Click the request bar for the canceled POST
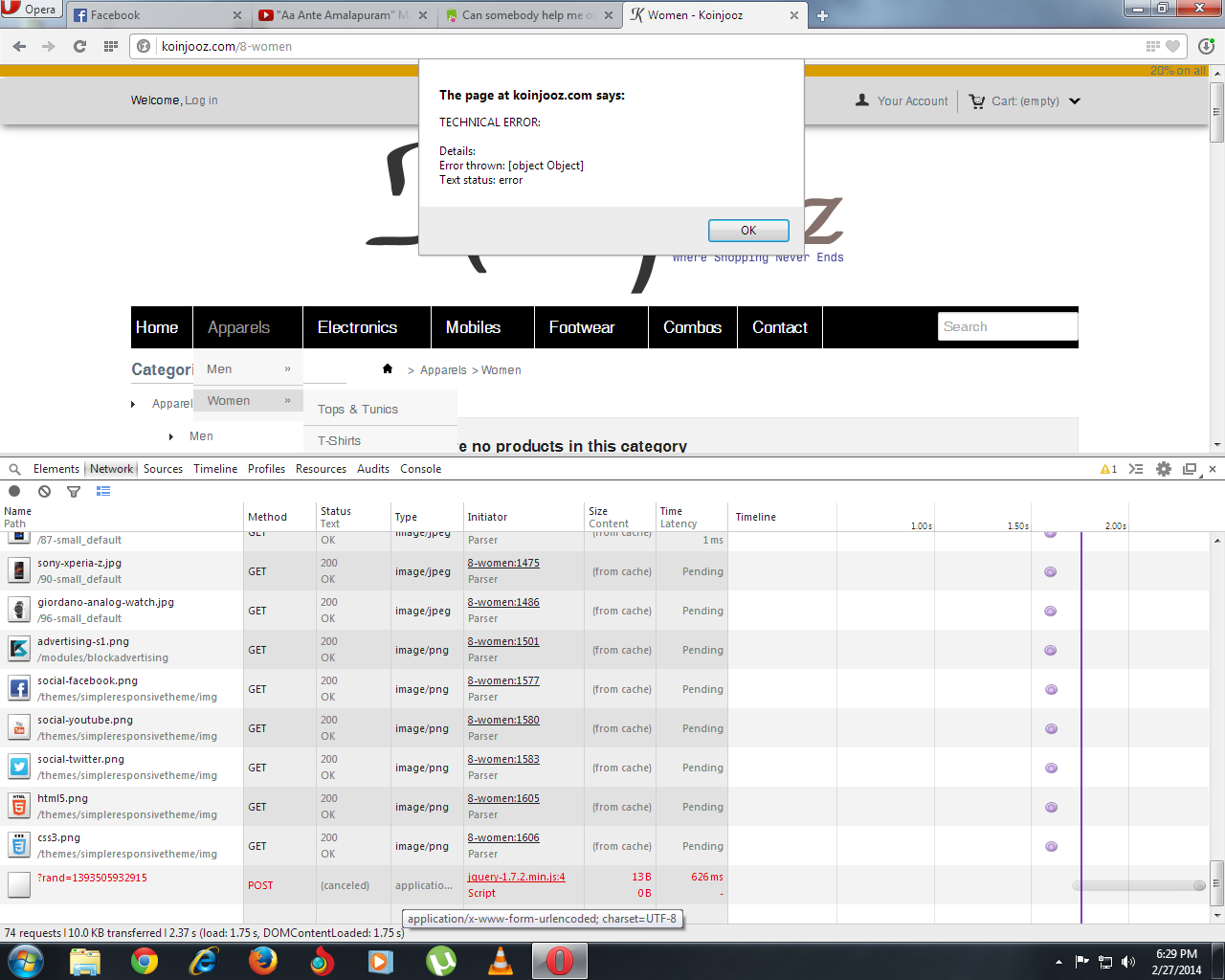This screenshot has height=980, width=1225. 1138,885
